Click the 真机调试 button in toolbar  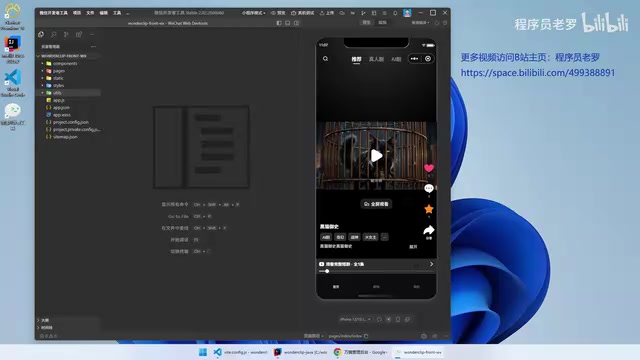click(302, 13)
